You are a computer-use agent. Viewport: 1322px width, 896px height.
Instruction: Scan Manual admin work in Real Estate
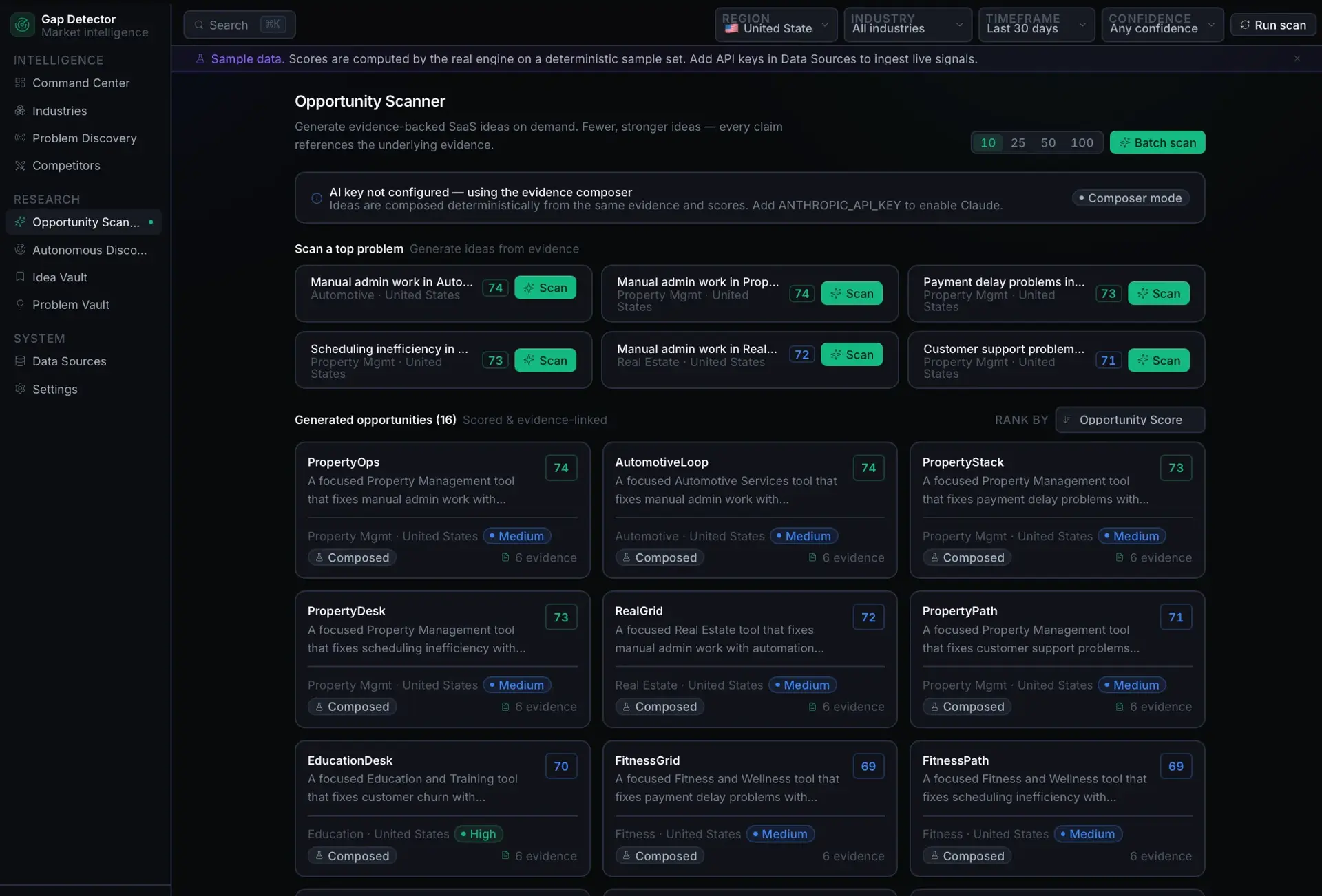pyautogui.click(x=852, y=354)
